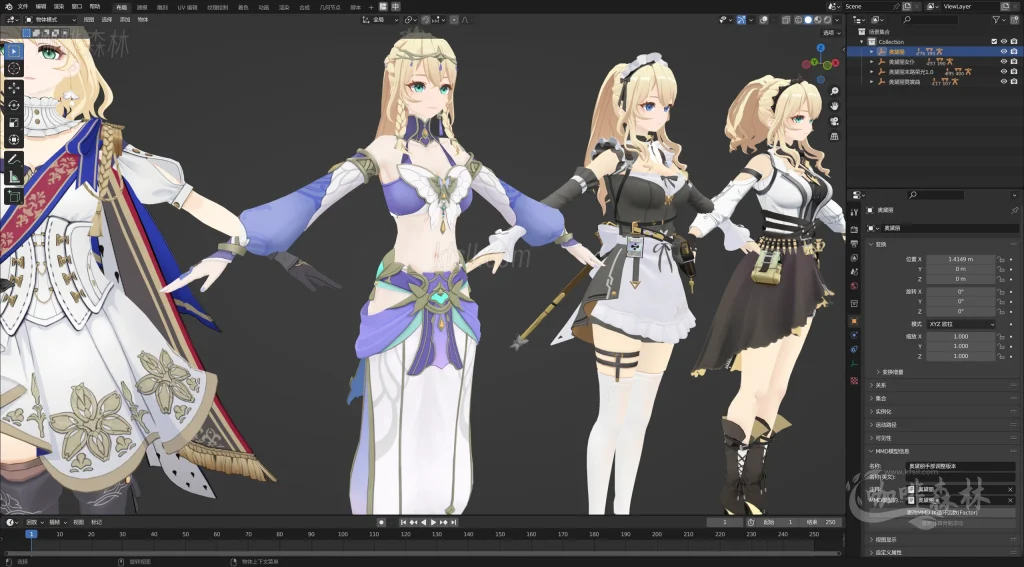Pick the Measure ruler tool

click(x=14, y=176)
